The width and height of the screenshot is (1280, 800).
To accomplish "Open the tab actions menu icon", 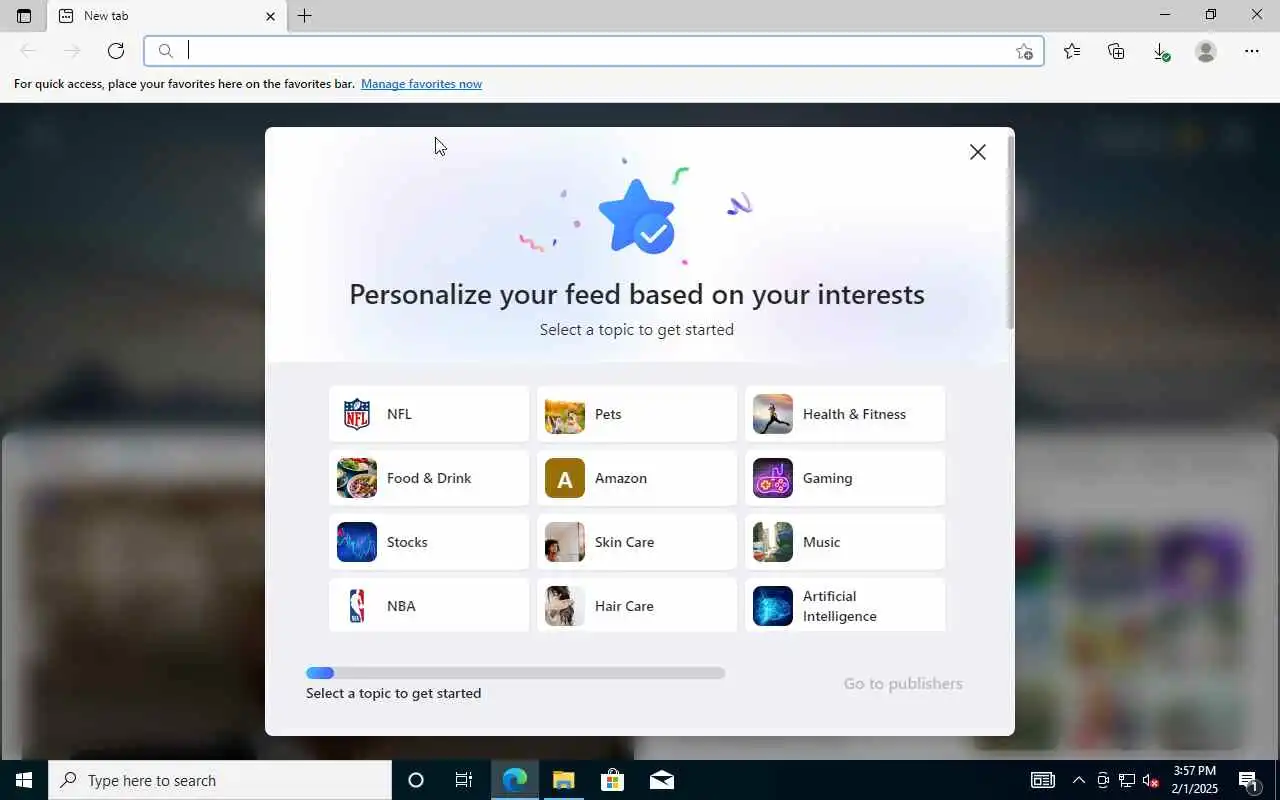I will pos(24,16).
